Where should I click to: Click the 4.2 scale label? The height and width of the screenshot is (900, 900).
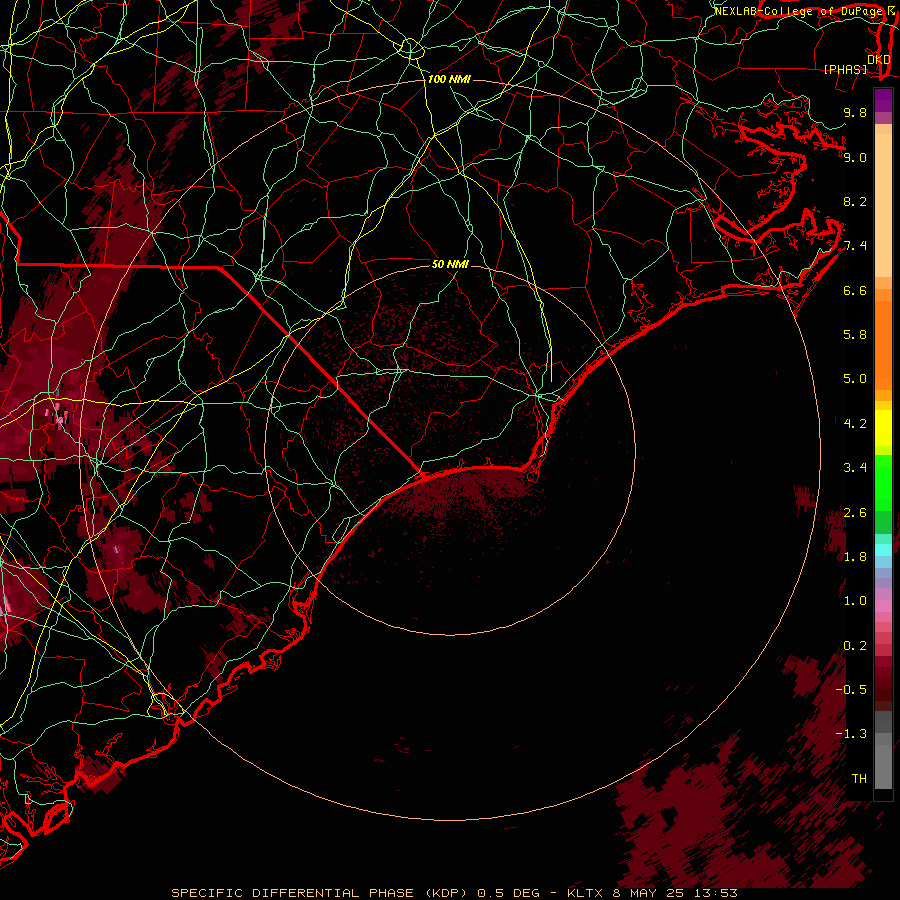pos(855,424)
